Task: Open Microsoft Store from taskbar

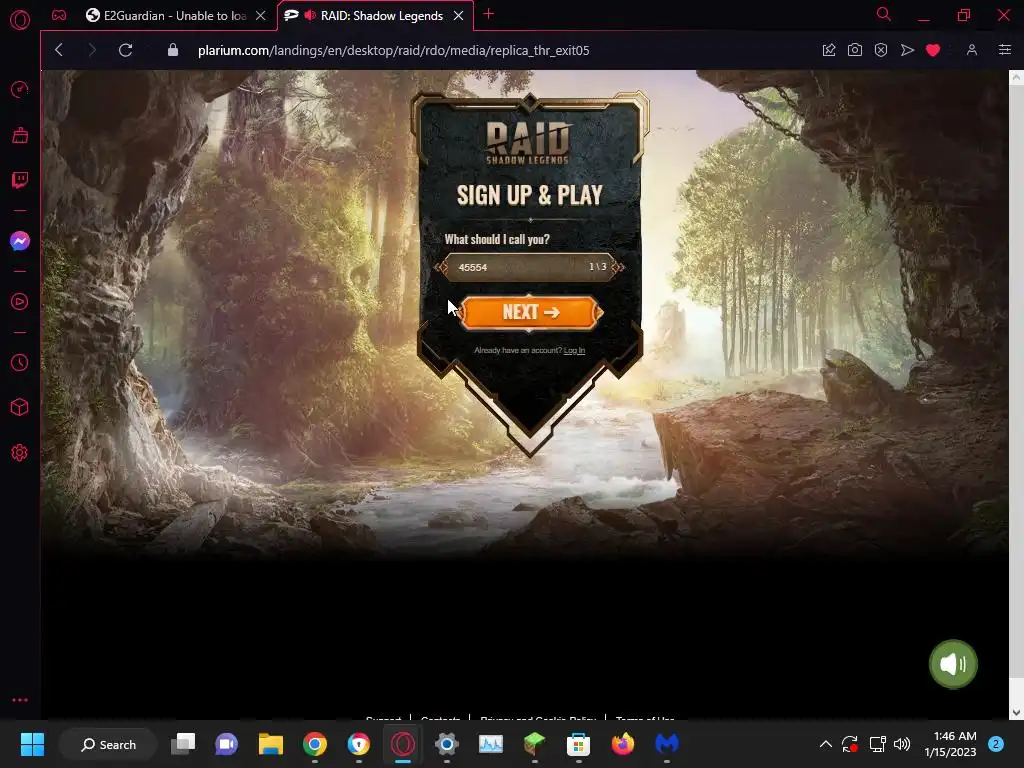Action: 578,744
